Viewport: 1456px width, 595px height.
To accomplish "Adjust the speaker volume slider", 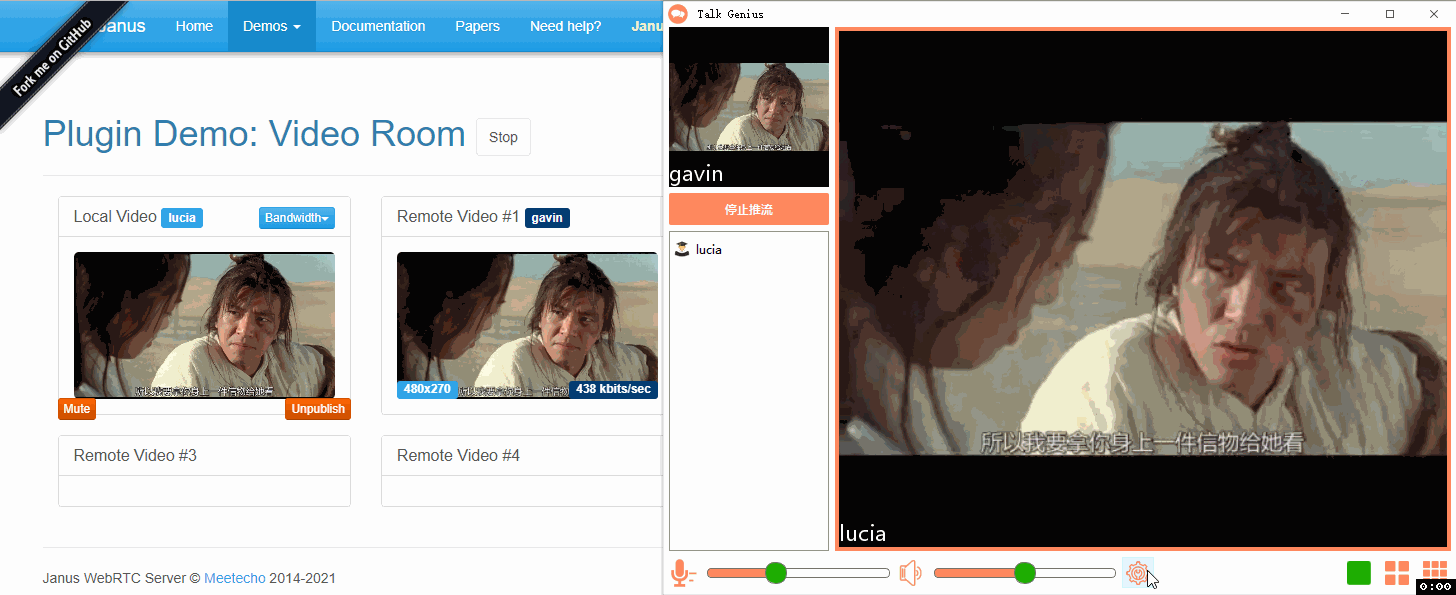I will (x=1025, y=573).
